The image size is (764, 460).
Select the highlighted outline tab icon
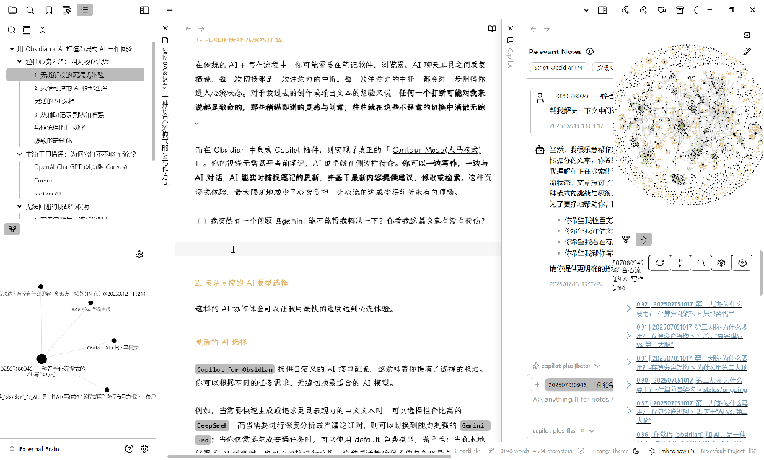coord(85,10)
